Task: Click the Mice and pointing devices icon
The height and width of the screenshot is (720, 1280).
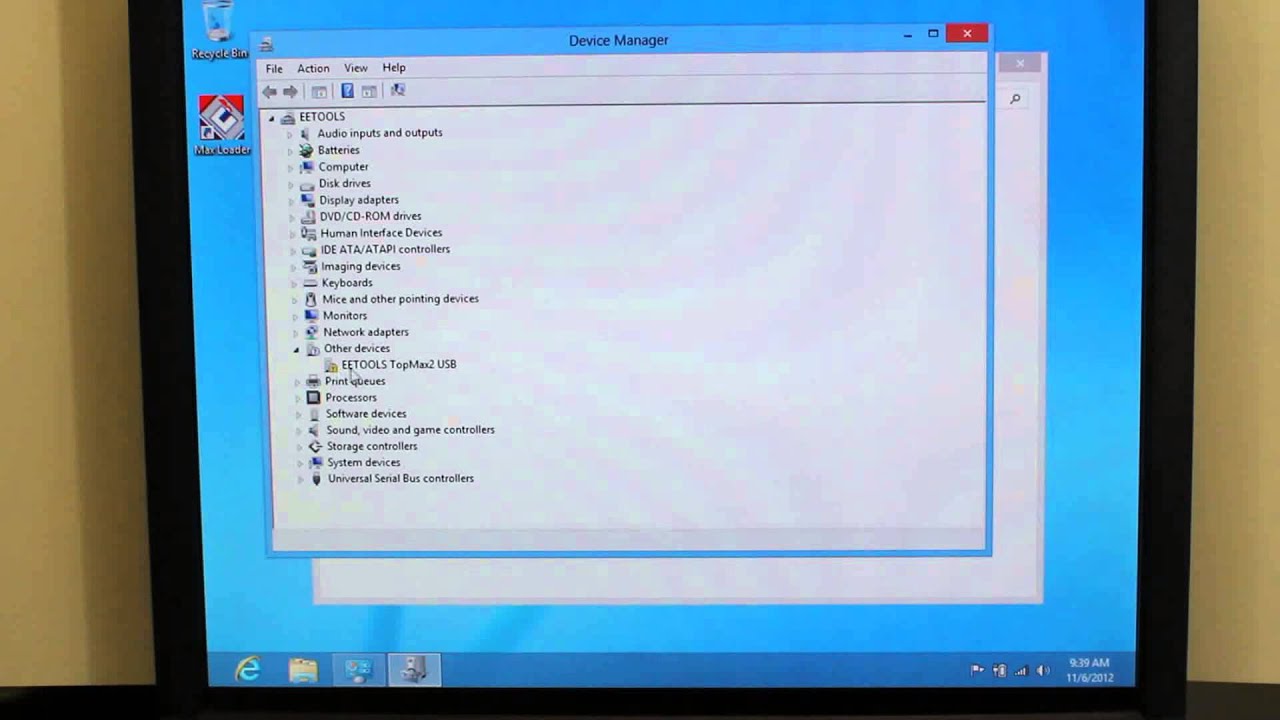Action: [x=311, y=299]
